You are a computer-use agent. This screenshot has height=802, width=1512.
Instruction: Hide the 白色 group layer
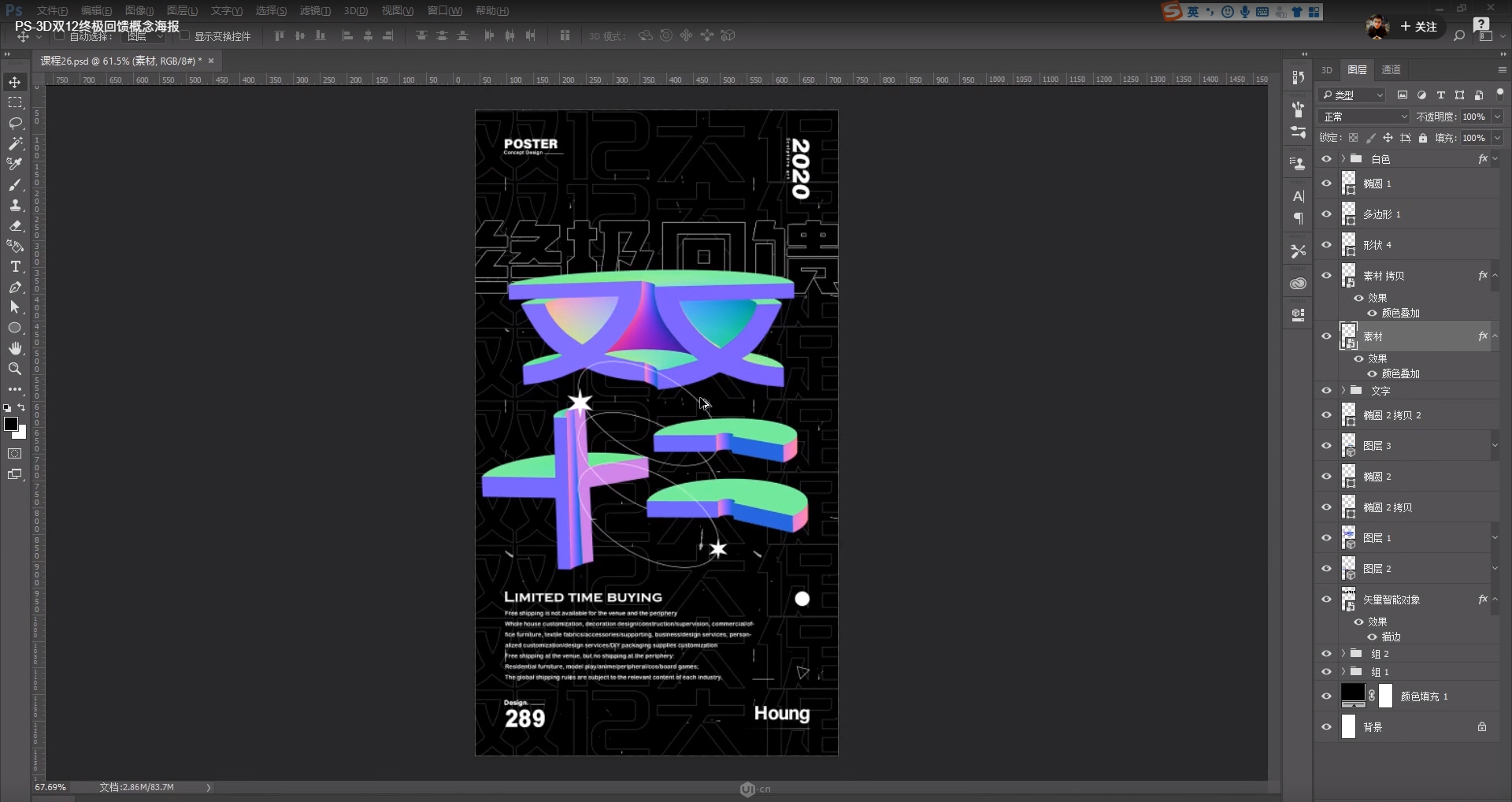pyautogui.click(x=1327, y=159)
